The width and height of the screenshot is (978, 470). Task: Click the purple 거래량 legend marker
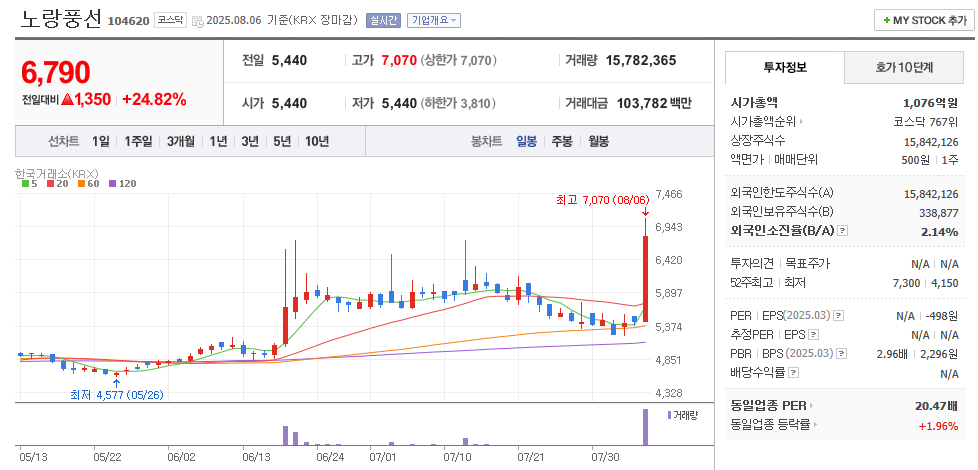669,415
